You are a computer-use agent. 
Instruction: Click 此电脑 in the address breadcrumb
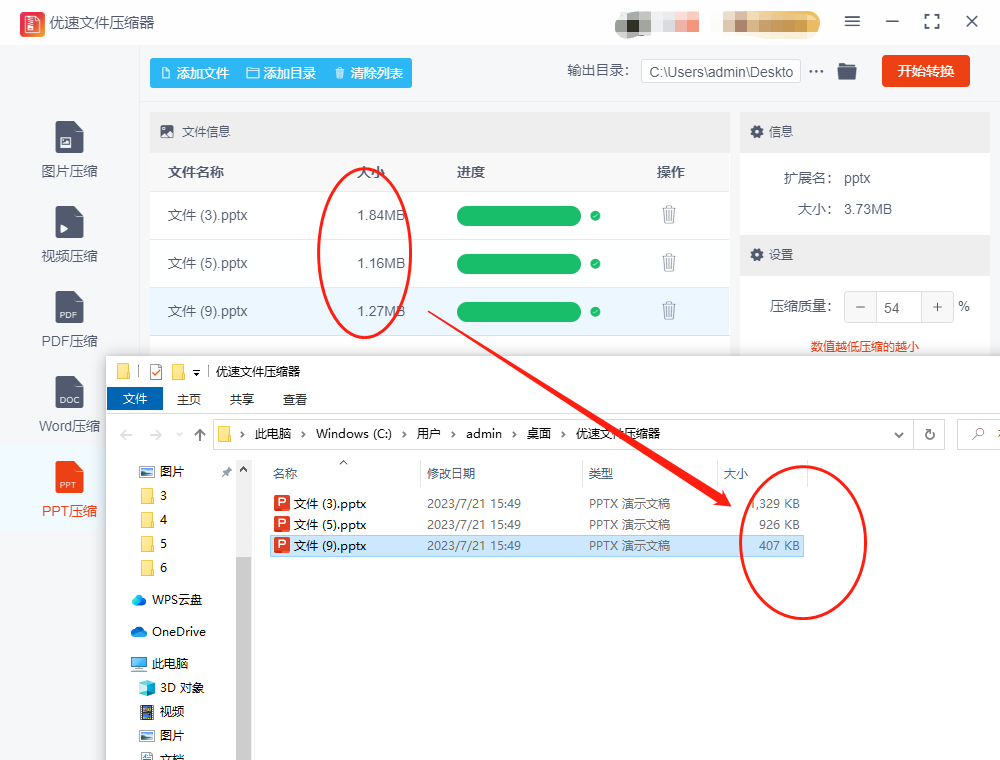[x=272, y=434]
